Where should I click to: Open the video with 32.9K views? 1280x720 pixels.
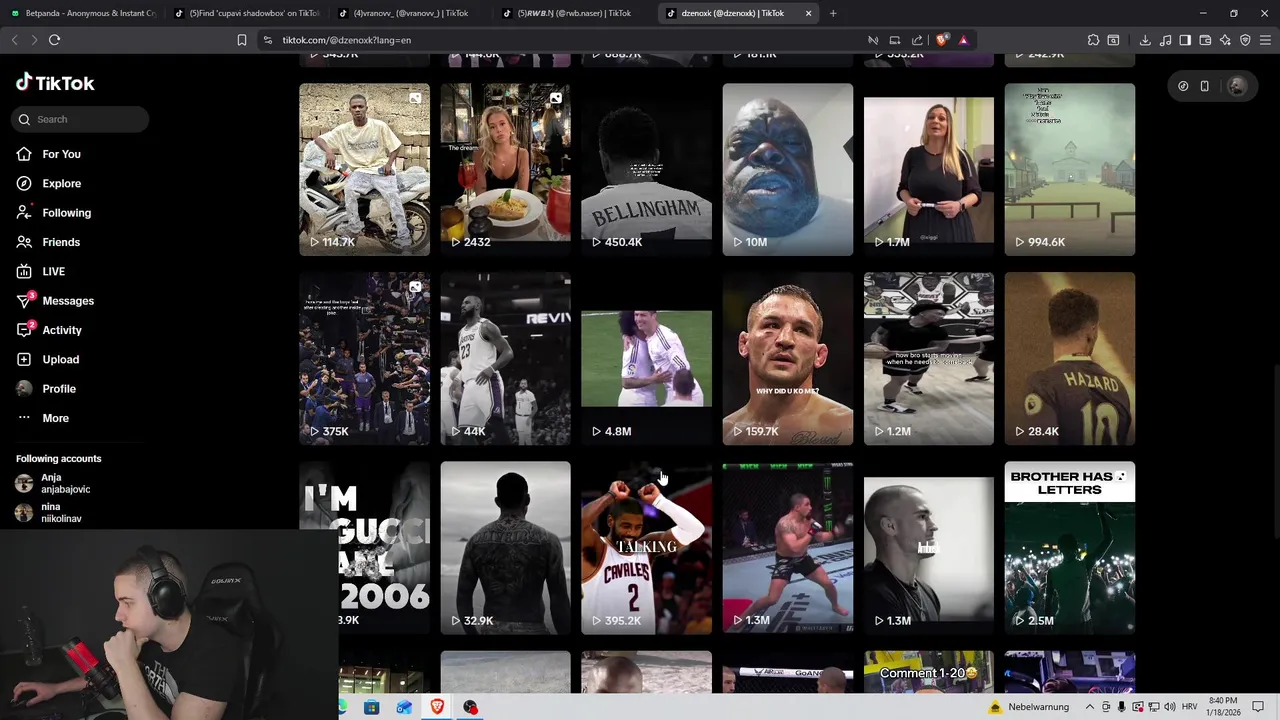pyautogui.click(x=505, y=547)
